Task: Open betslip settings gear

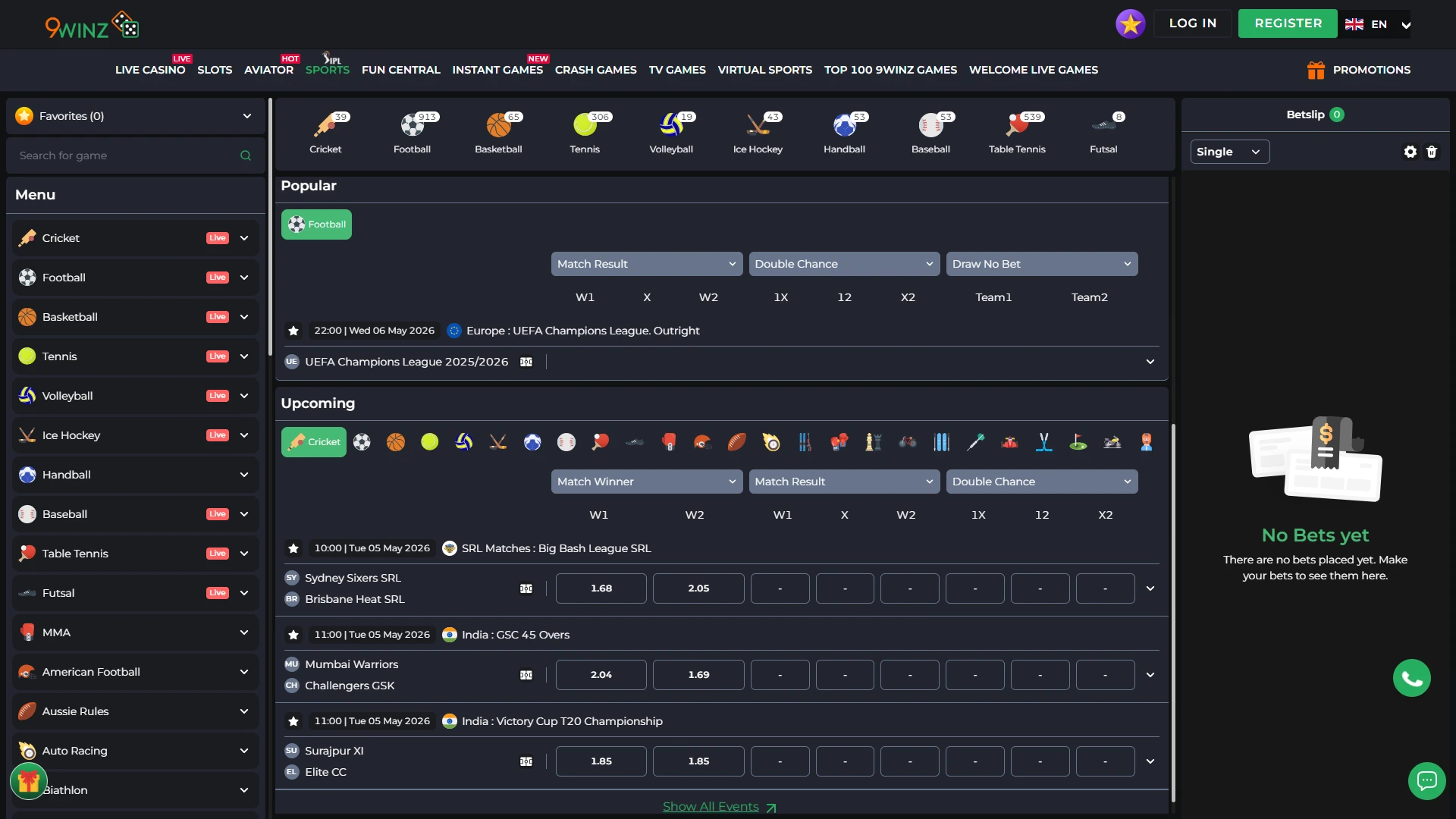Action: [x=1410, y=152]
